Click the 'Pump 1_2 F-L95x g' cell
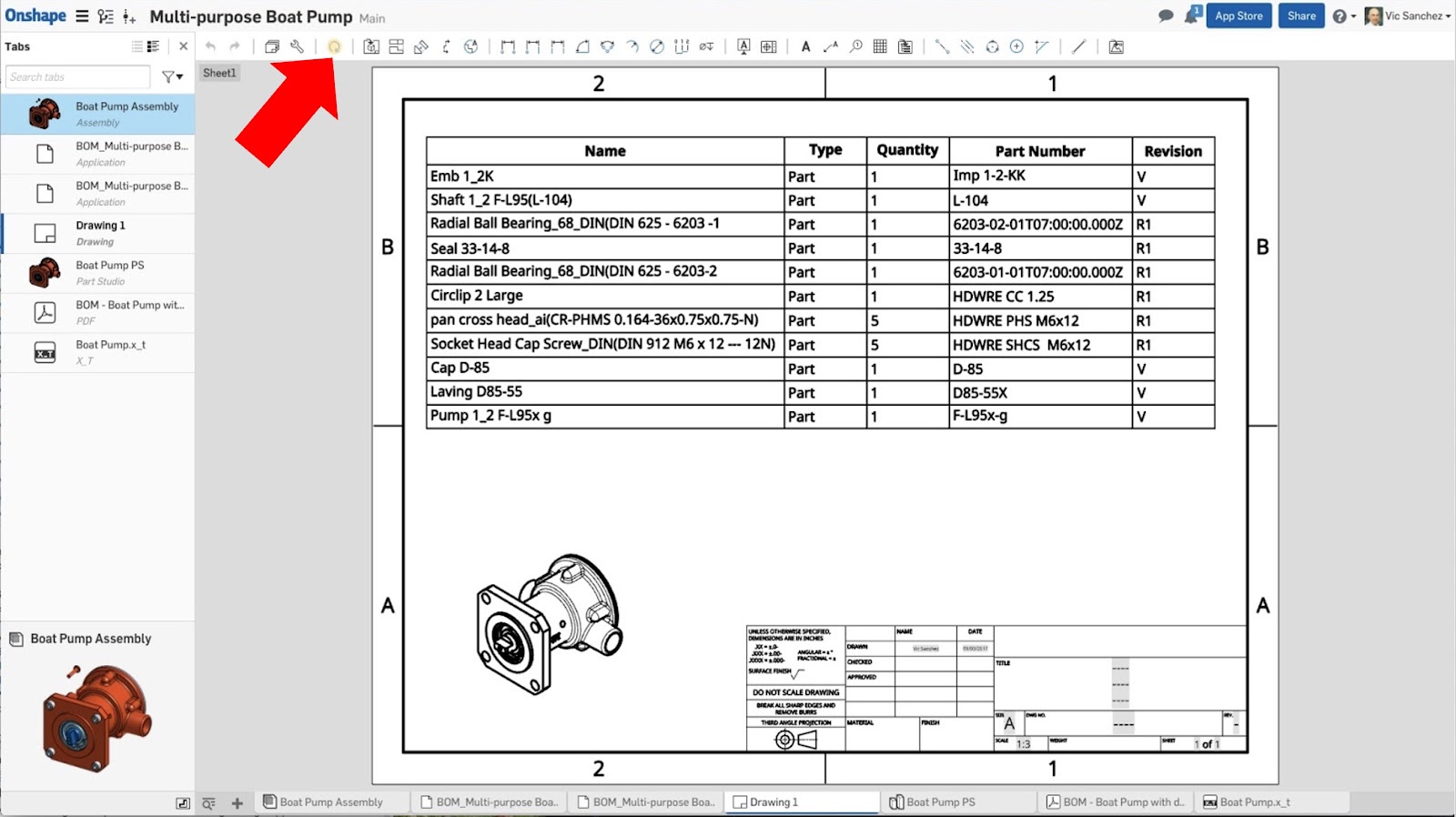The image size is (1456, 817). coord(605,416)
